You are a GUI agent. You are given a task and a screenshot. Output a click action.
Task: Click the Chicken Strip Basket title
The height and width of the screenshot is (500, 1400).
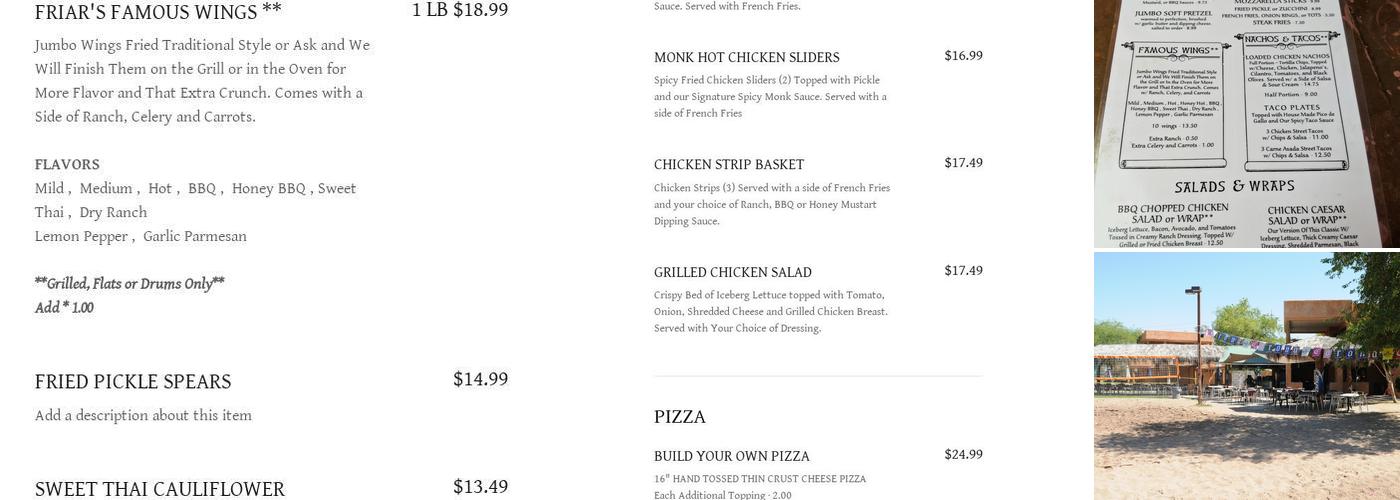pyautogui.click(x=728, y=165)
